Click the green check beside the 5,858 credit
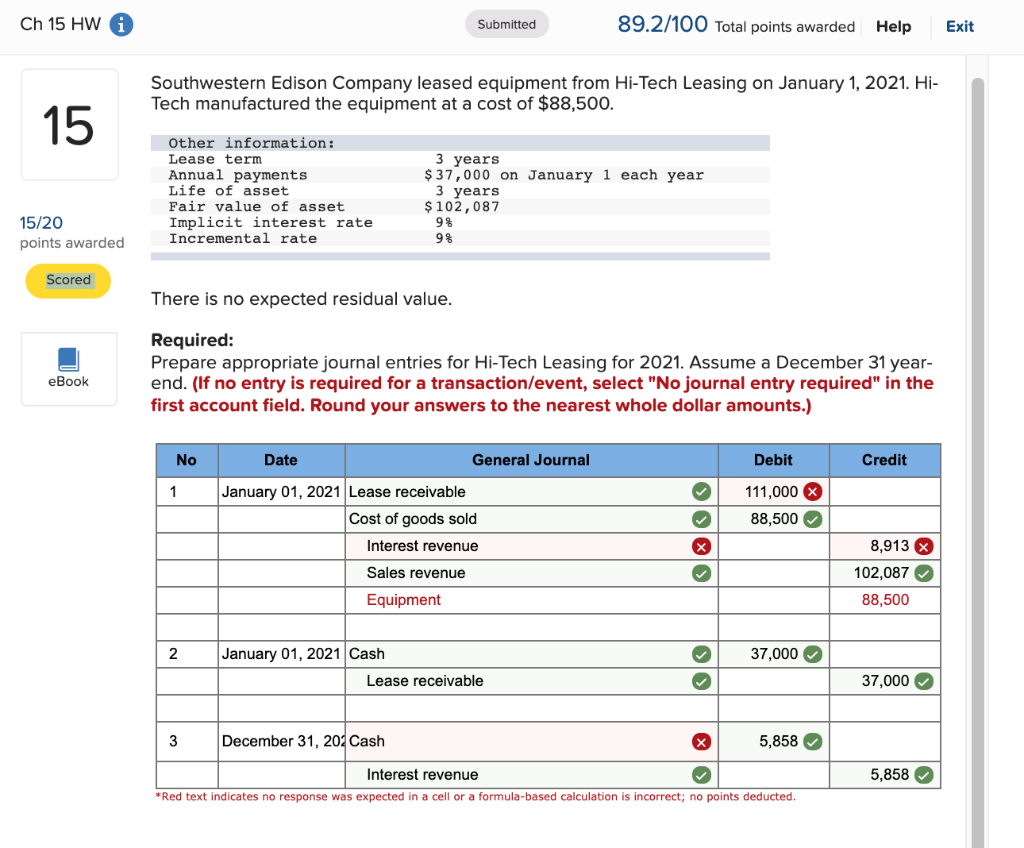The width and height of the screenshot is (1024, 848). pyautogui.click(x=926, y=774)
